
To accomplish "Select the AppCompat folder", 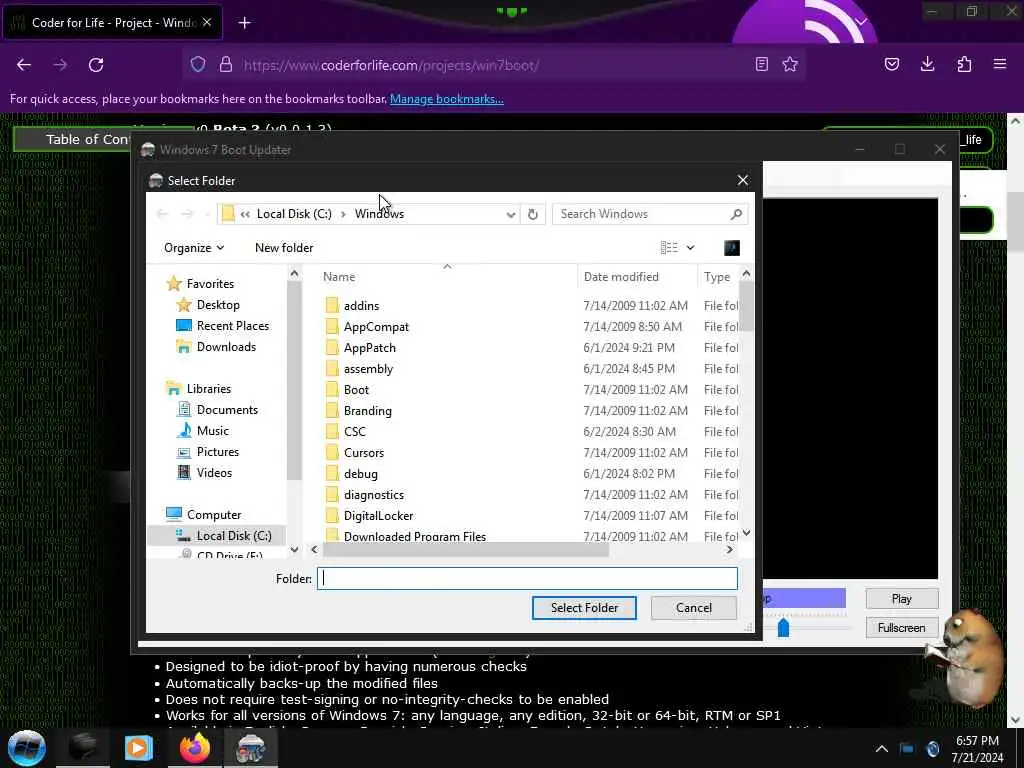I will [x=376, y=327].
